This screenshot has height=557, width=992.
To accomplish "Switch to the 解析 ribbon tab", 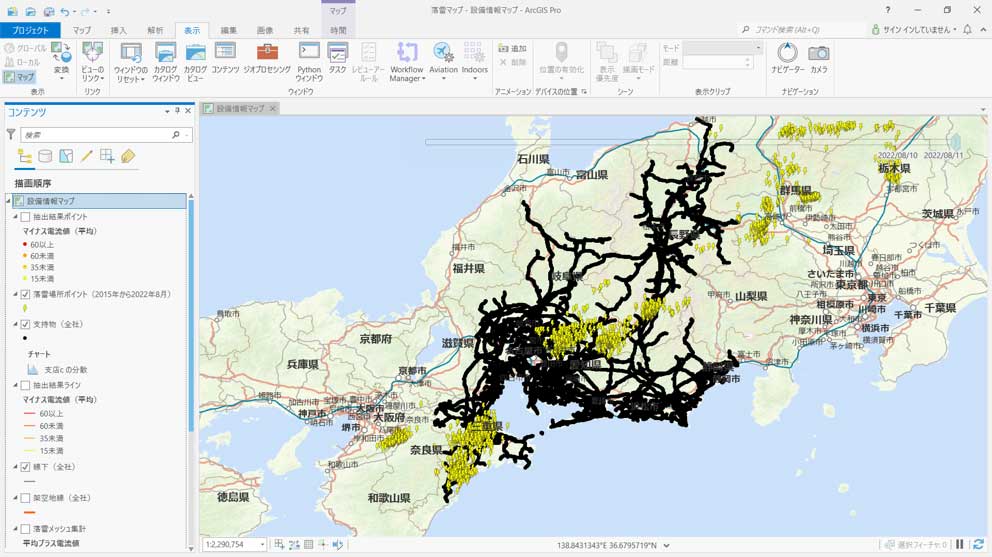I will (155, 31).
